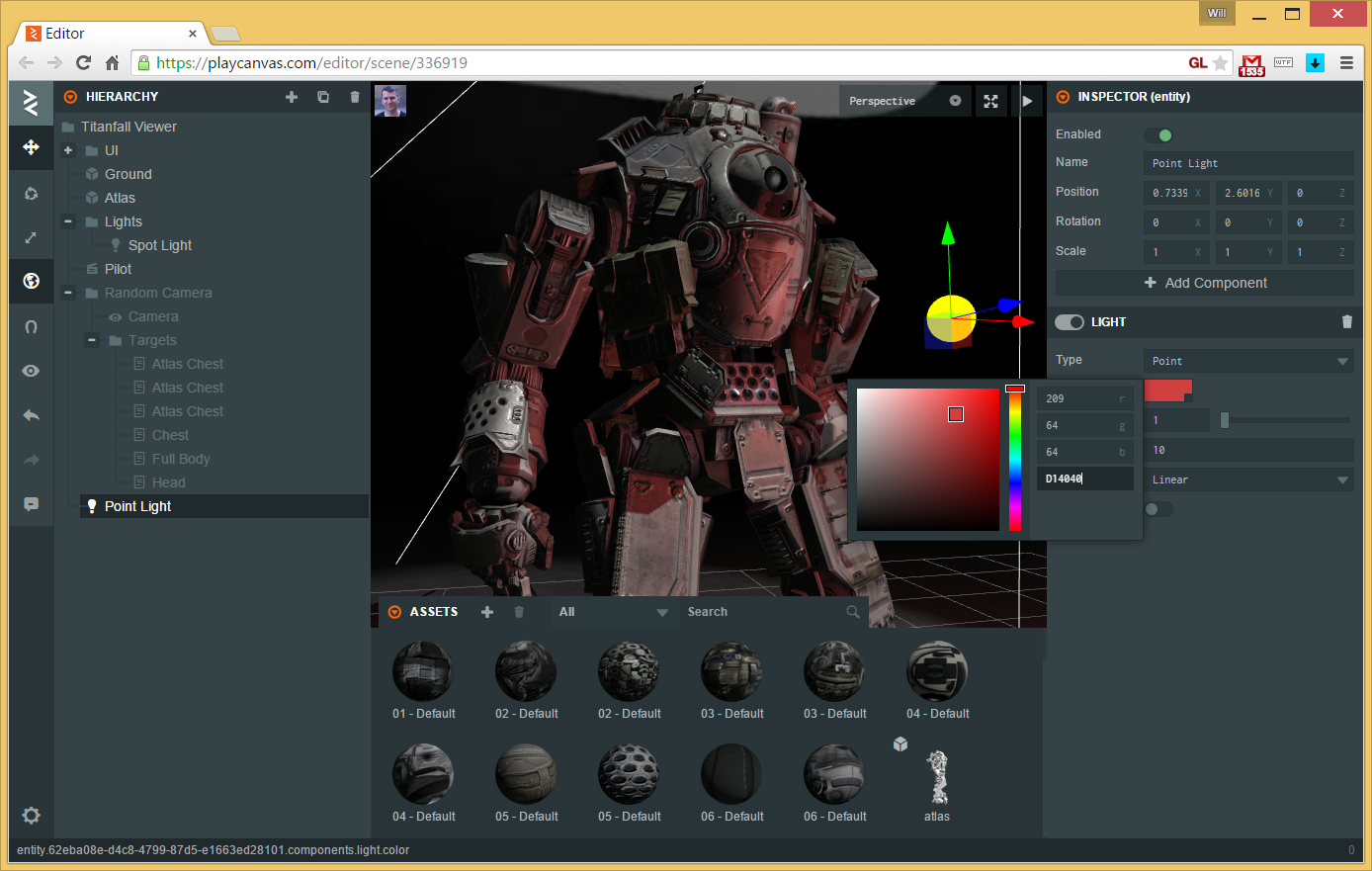Select the Titanfall Viewer root entity

pyautogui.click(x=129, y=127)
